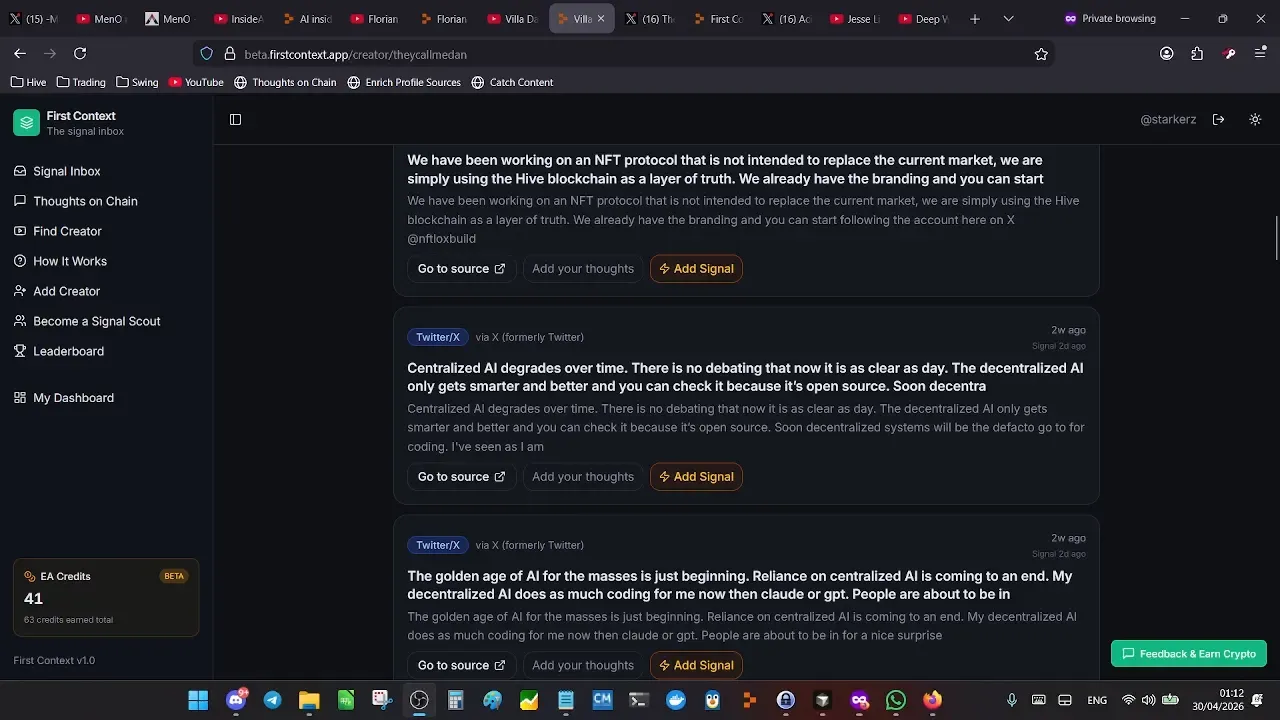Image resolution: width=1280 pixels, height=720 pixels.
Task: Go to source of the NFT protocol post
Action: point(461,269)
